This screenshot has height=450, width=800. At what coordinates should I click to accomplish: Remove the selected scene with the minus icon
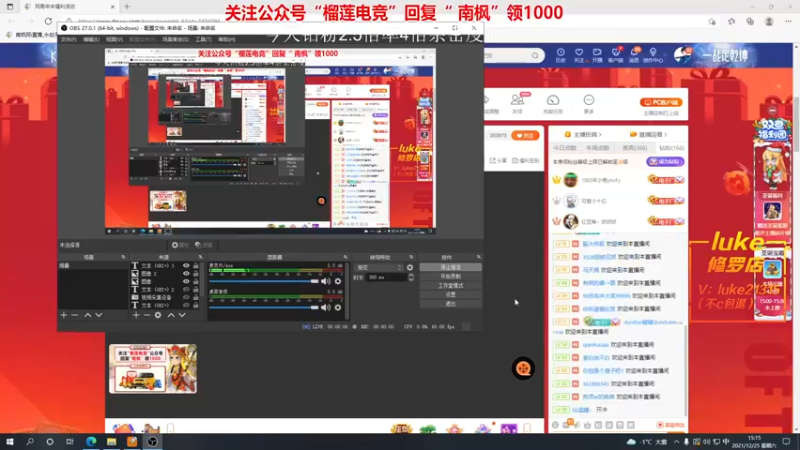[74, 315]
